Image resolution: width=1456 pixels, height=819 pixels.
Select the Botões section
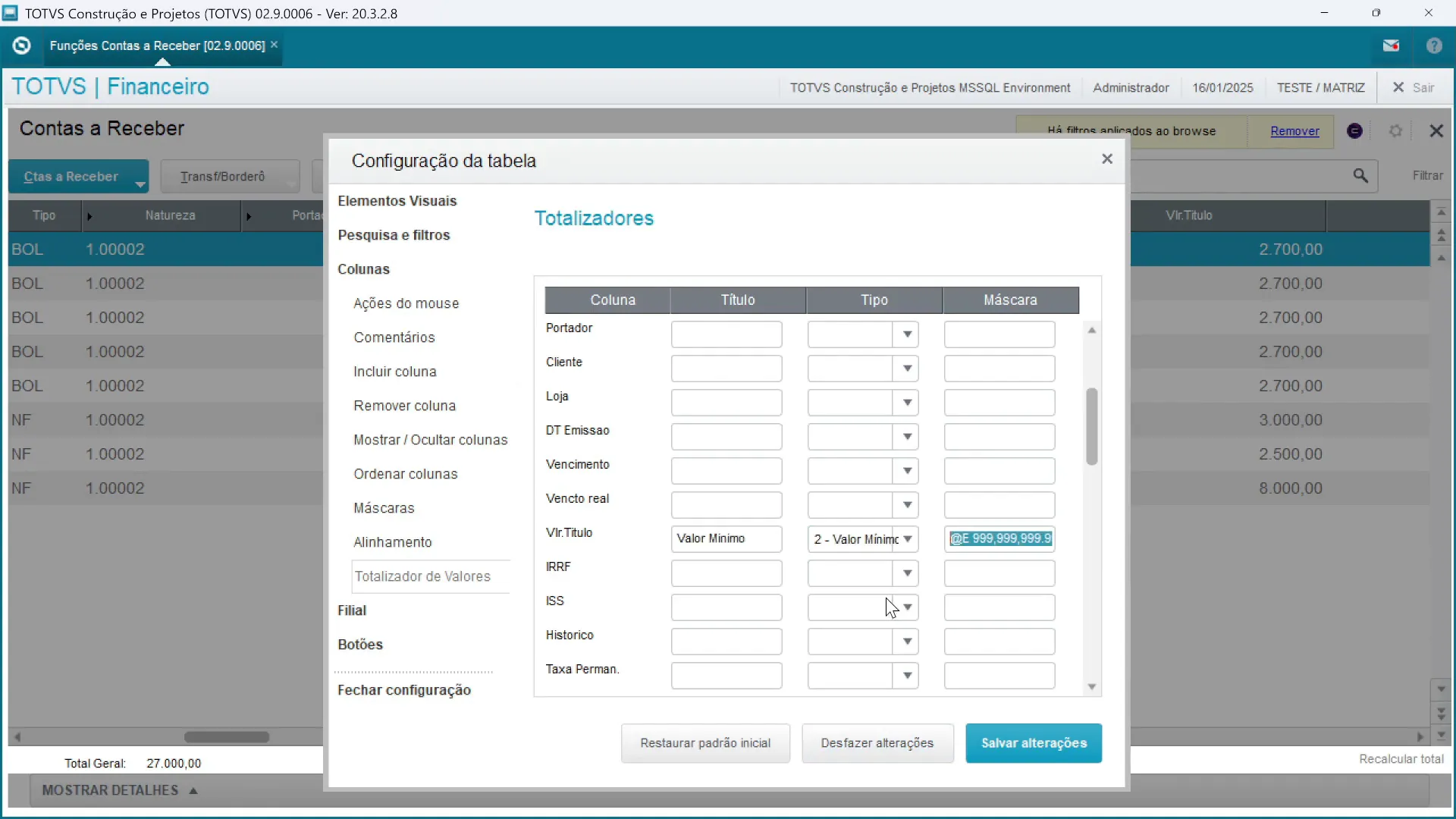pyautogui.click(x=360, y=645)
